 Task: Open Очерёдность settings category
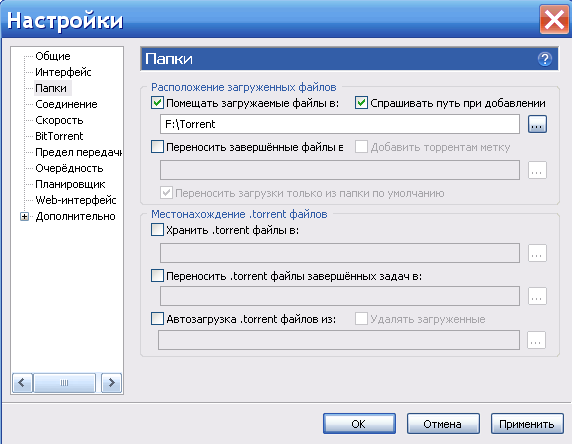tap(69, 168)
